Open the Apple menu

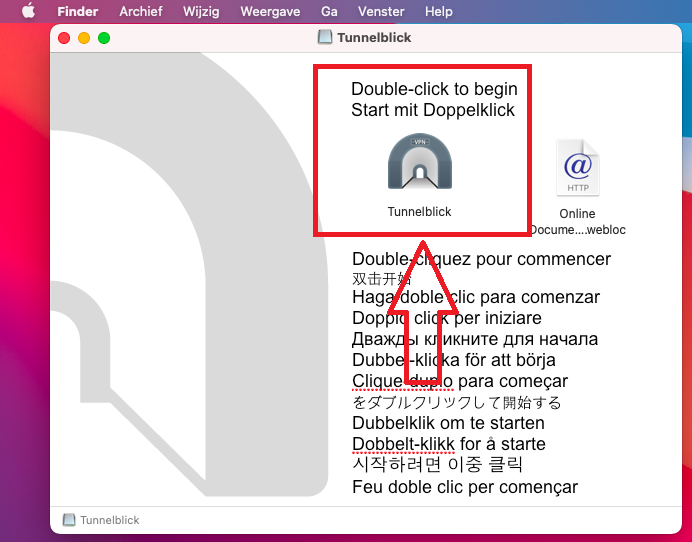(x=29, y=11)
